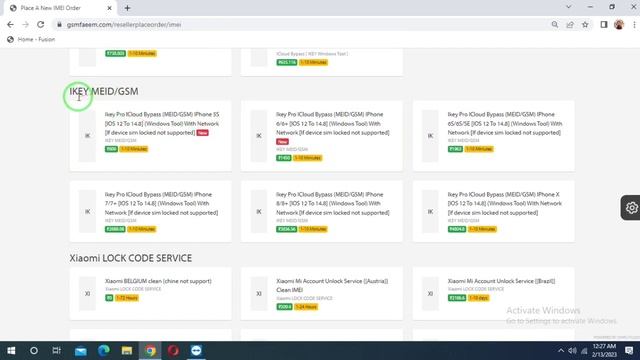Image resolution: width=640 pixels, height=360 pixels.
Task: Select Ikey Pro ICloud Bypass iPhone 8/8+ service
Action: [322, 211]
